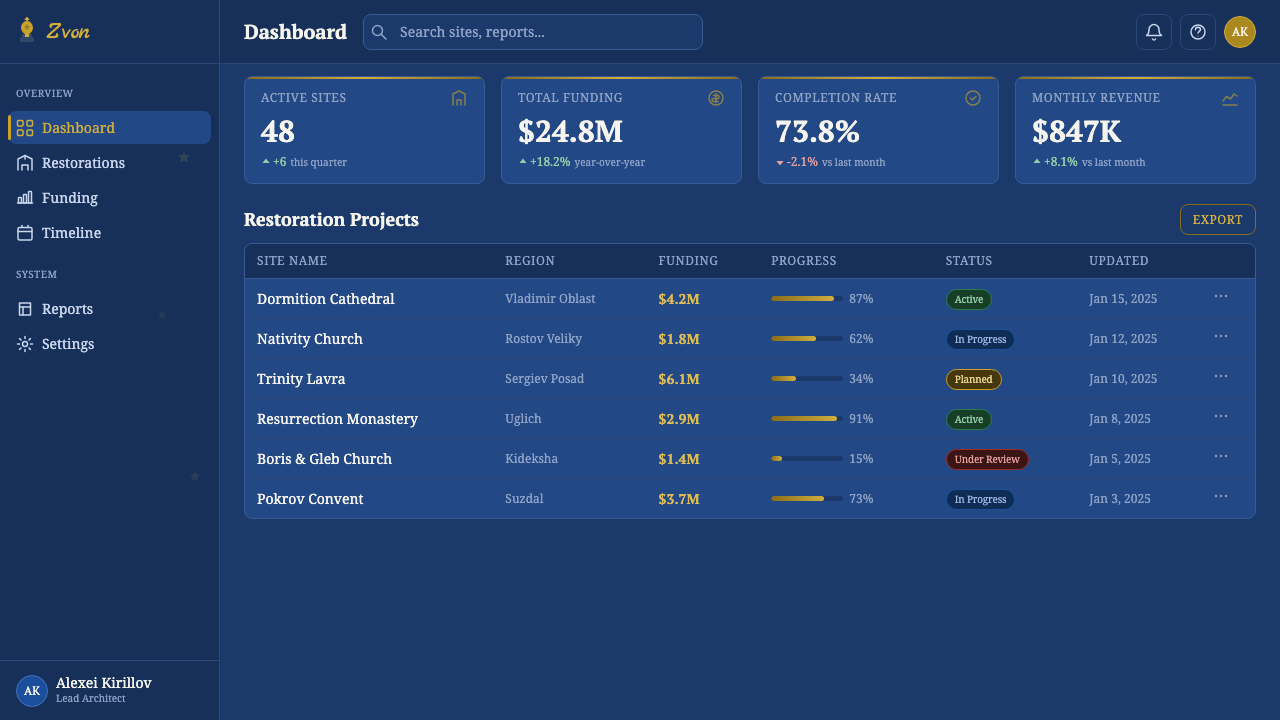Click the Monthly Revenue chart icon
This screenshot has height=720, width=1280.
(1230, 98)
